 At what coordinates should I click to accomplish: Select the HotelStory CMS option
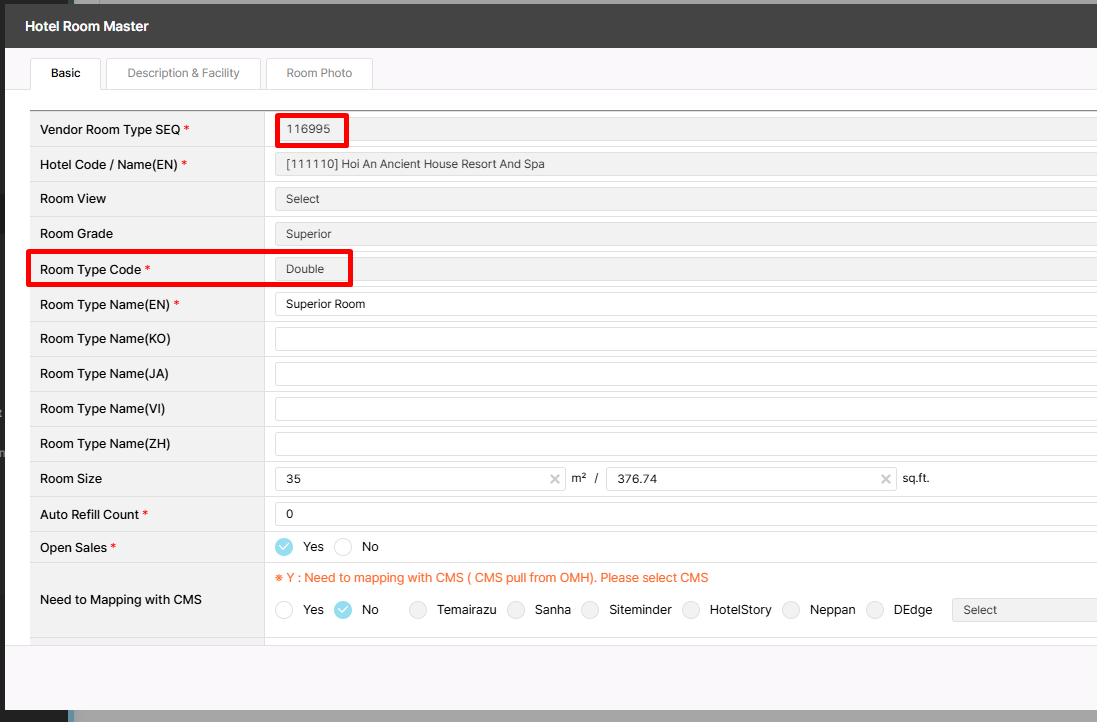(x=691, y=610)
